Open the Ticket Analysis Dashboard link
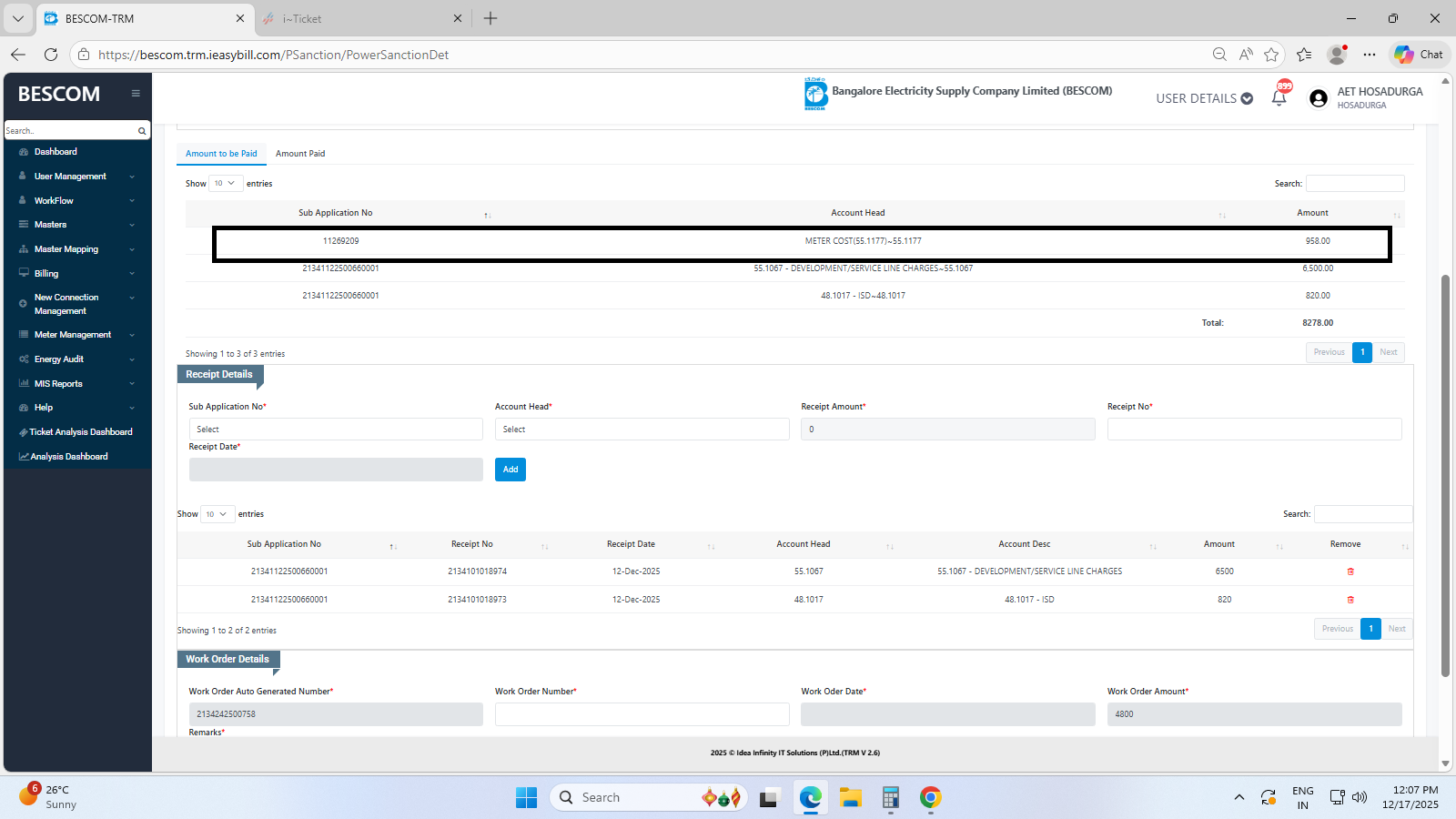 point(80,432)
